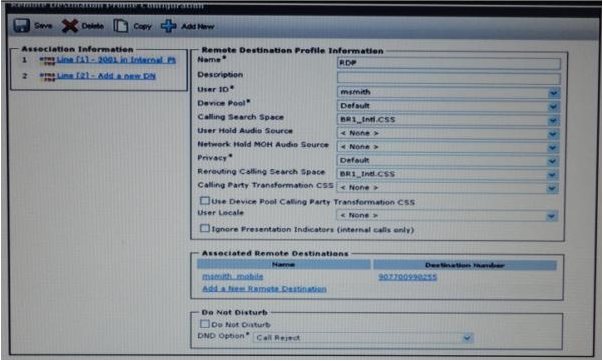The width and height of the screenshot is (603, 361).
Task: Open the User Hold Audio Source dropdown
Action: (x=448, y=133)
